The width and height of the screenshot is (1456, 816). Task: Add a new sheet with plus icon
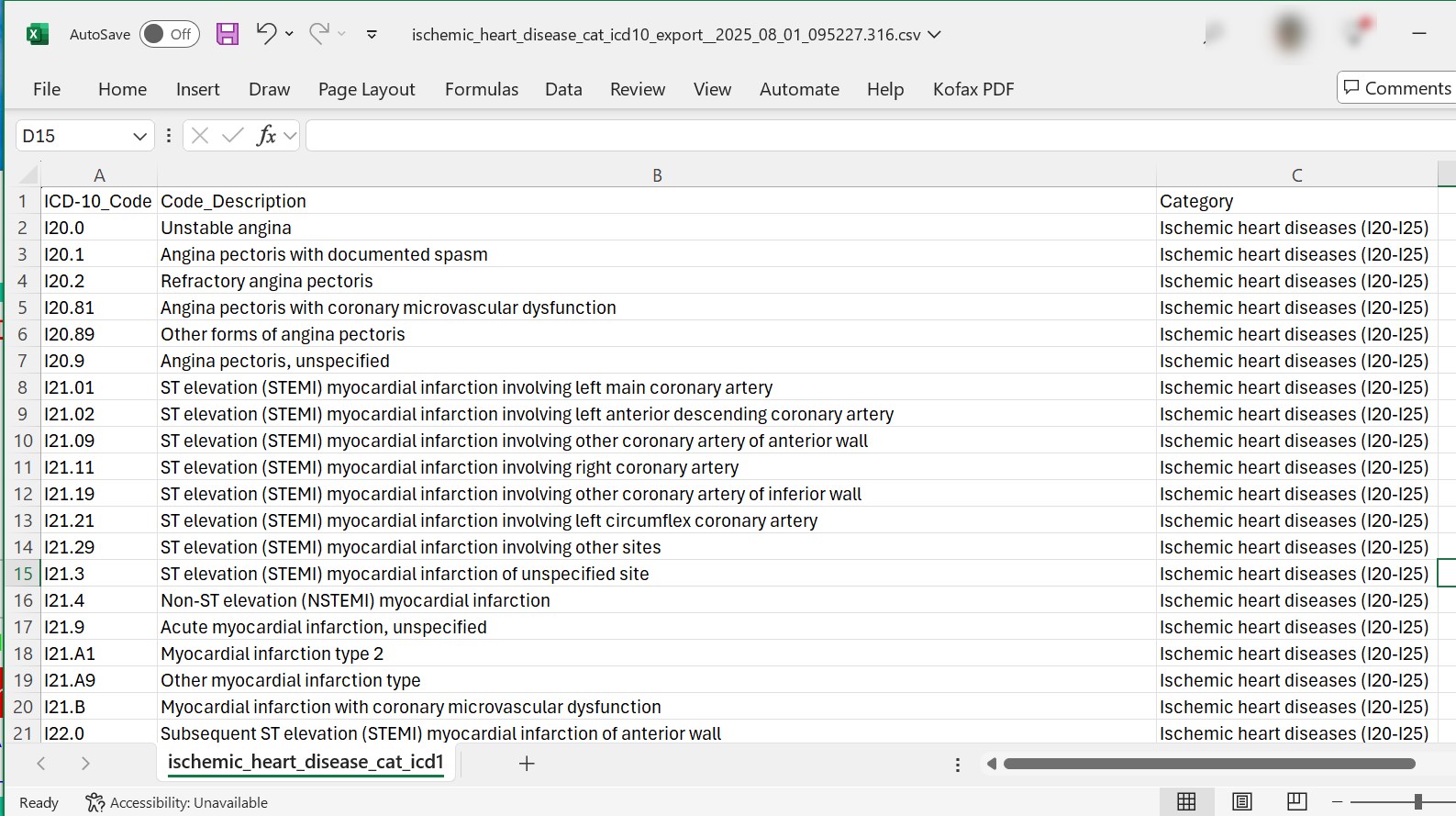click(x=527, y=764)
